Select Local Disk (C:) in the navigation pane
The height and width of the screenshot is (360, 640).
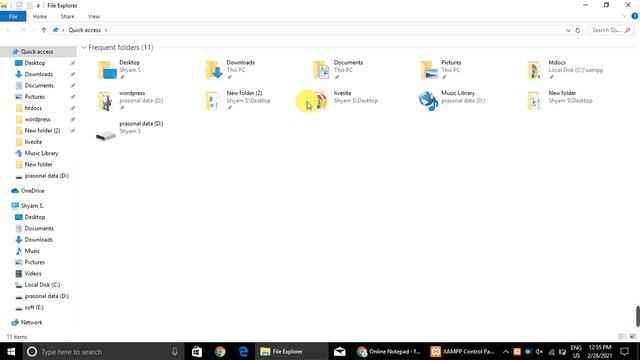pyautogui.click(x=42, y=285)
